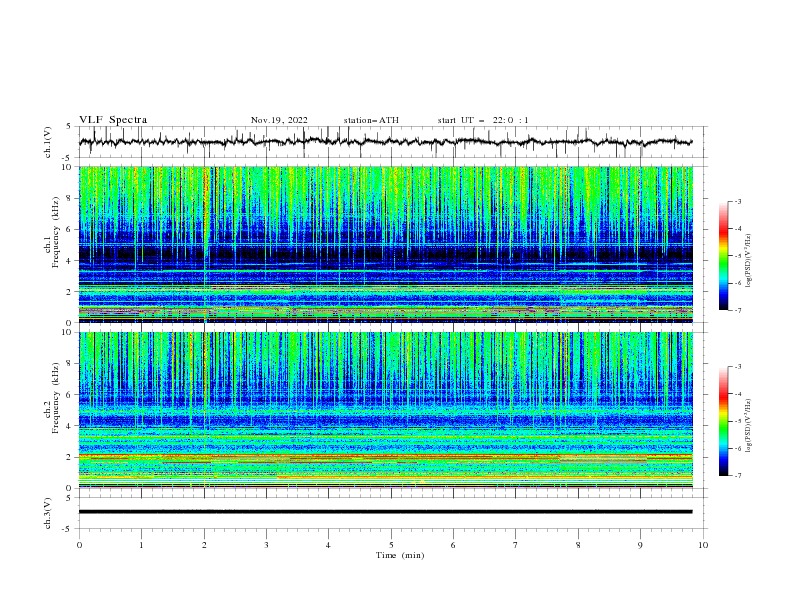Click the time axis tick label "8"
This screenshot has width=792, height=612.
click(x=578, y=545)
